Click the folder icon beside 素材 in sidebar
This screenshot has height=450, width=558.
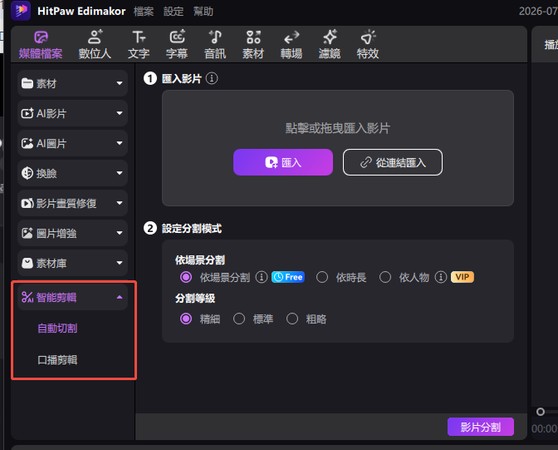coord(27,83)
